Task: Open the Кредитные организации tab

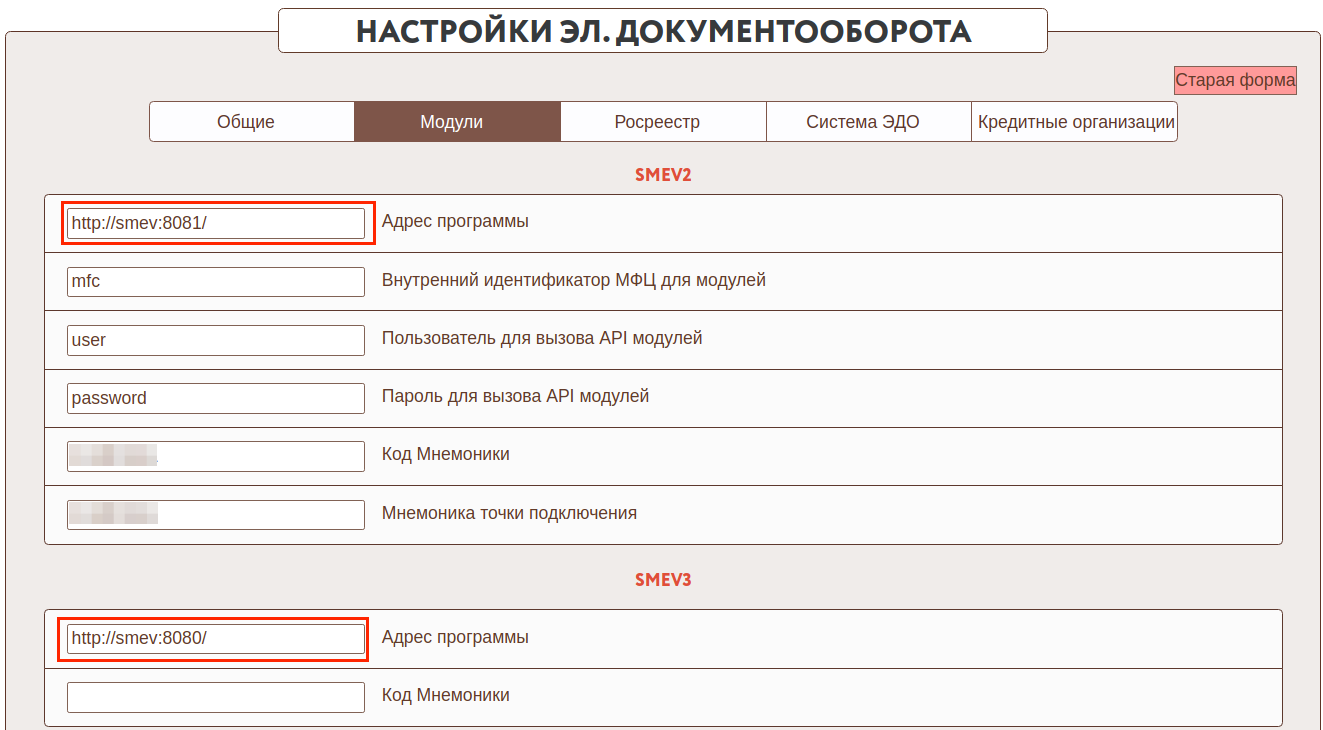Action: point(1076,122)
